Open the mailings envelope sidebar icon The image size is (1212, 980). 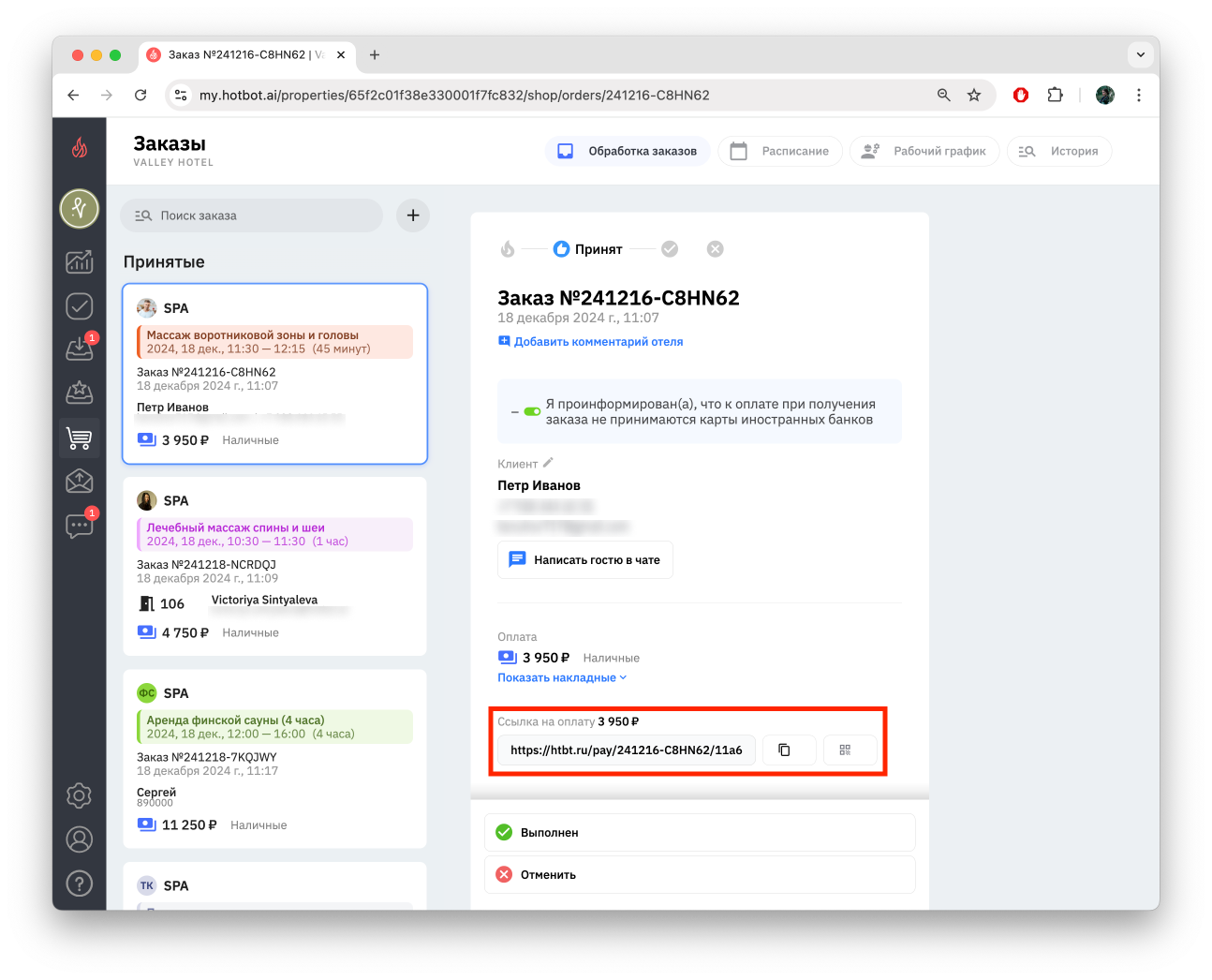click(x=80, y=481)
